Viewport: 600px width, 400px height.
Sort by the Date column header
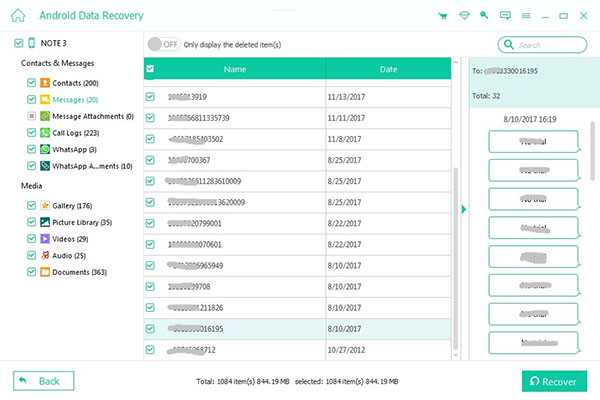coord(388,69)
